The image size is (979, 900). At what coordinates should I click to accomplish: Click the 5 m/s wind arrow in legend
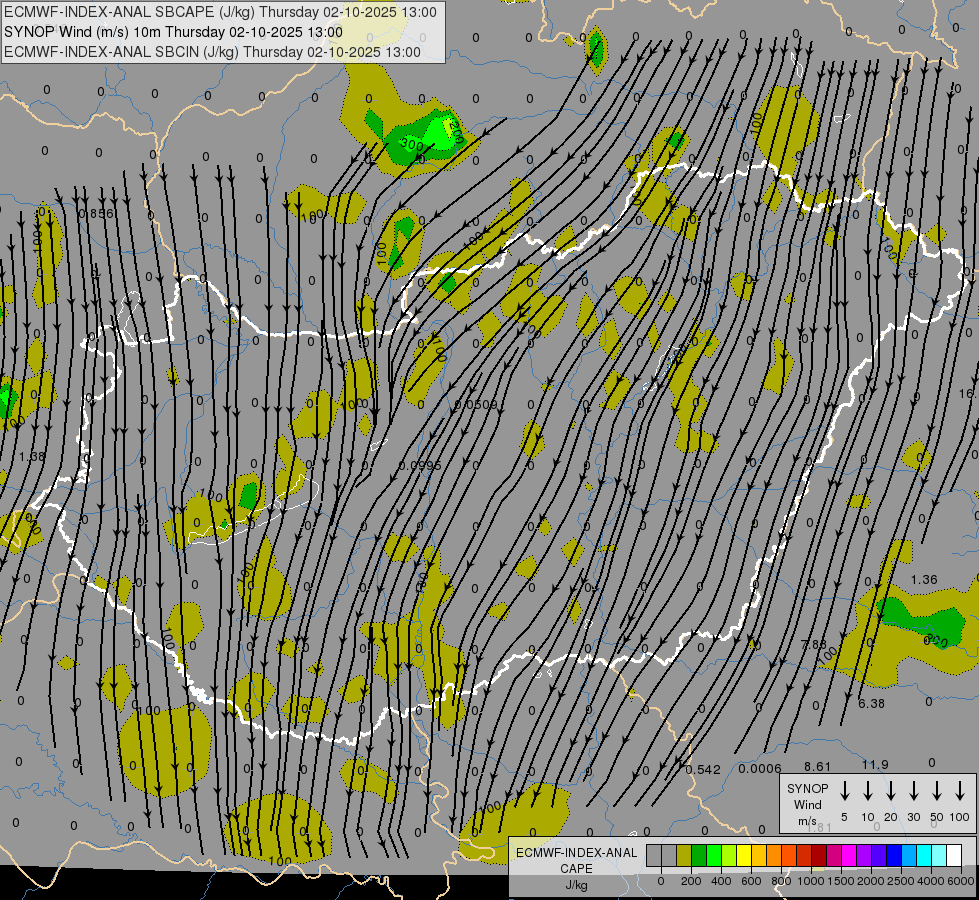click(x=845, y=790)
